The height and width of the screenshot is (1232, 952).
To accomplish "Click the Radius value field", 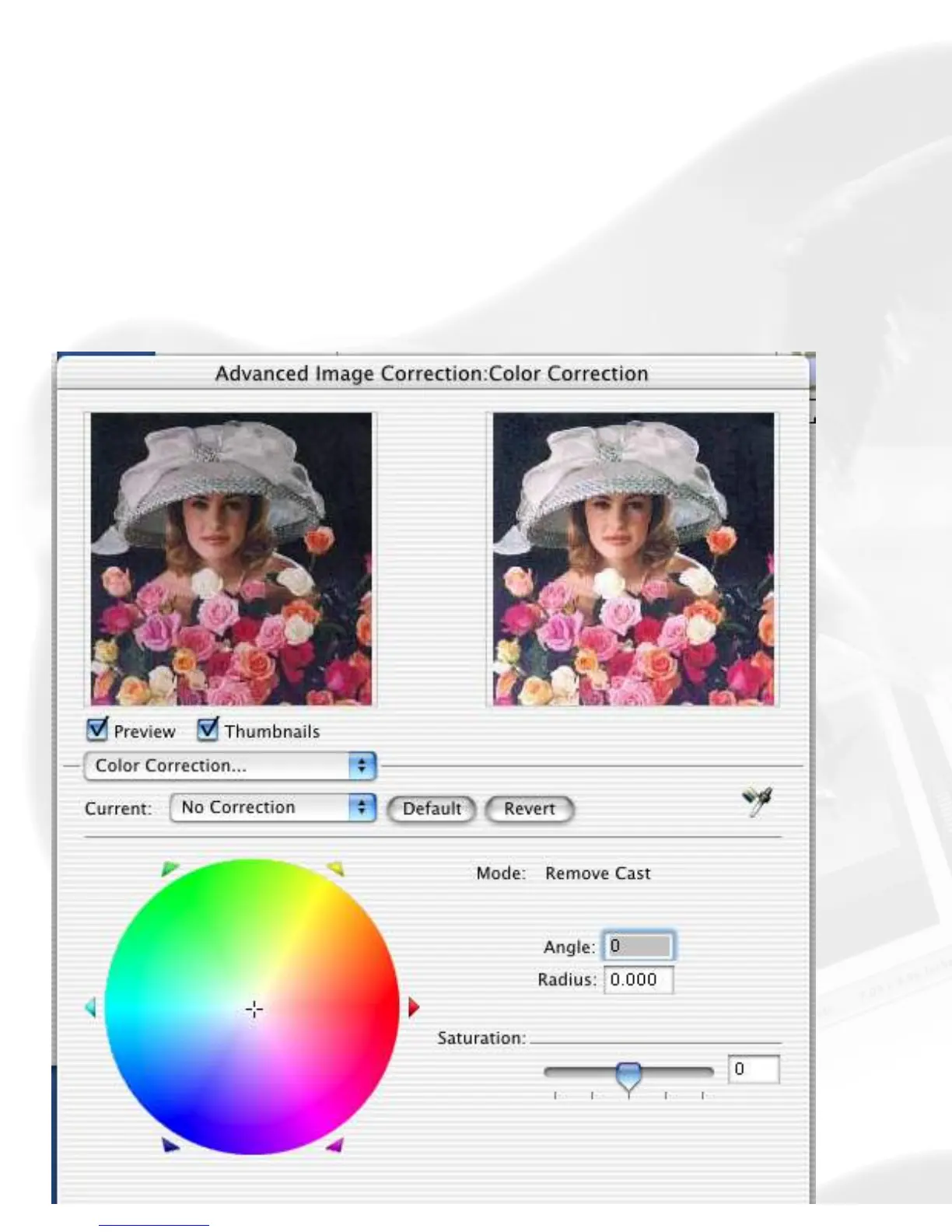I will point(639,979).
